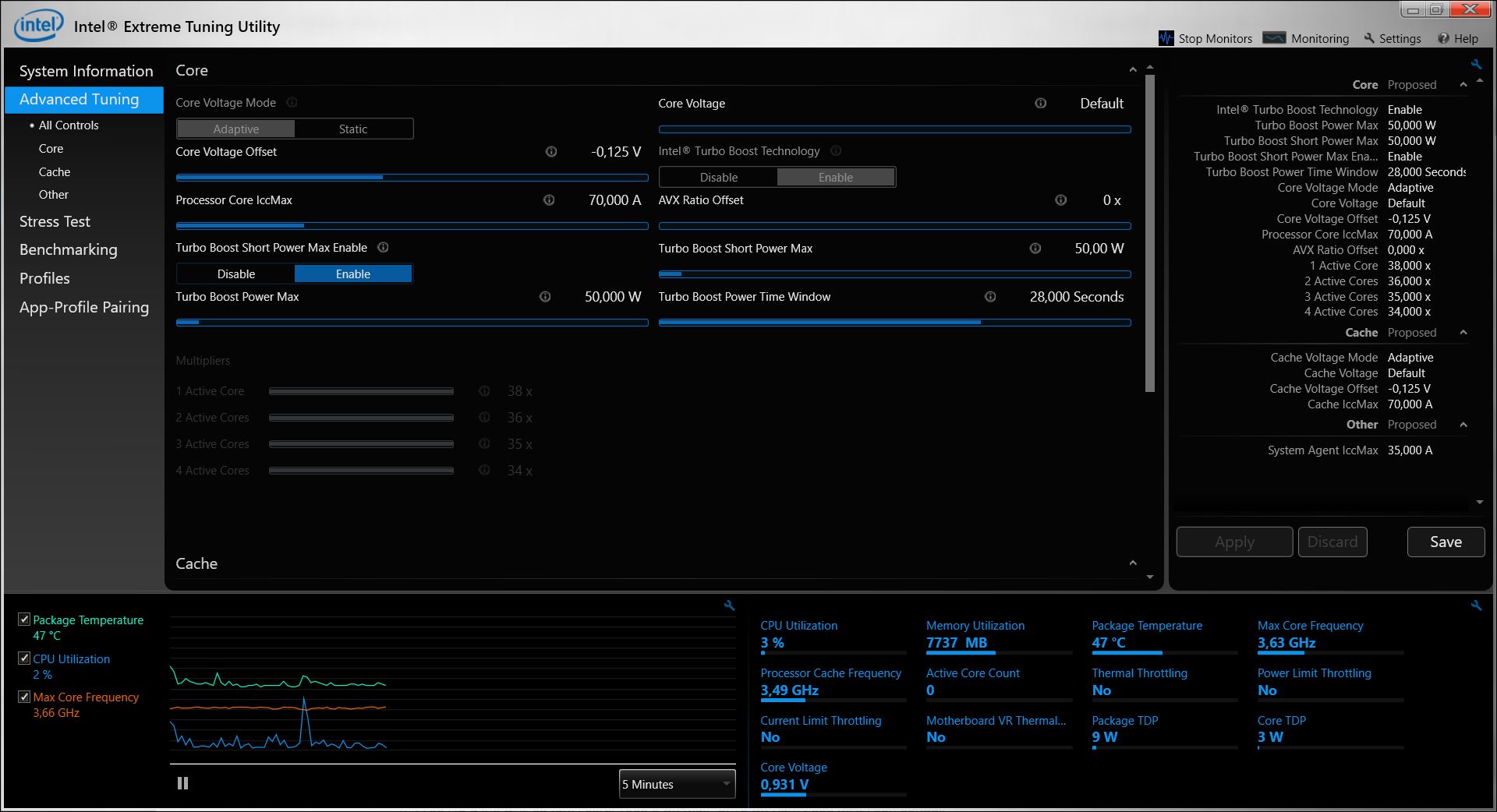The width and height of the screenshot is (1497, 812).
Task: Disable Turbo Boost Short Power Max
Action: pos(236,274)
